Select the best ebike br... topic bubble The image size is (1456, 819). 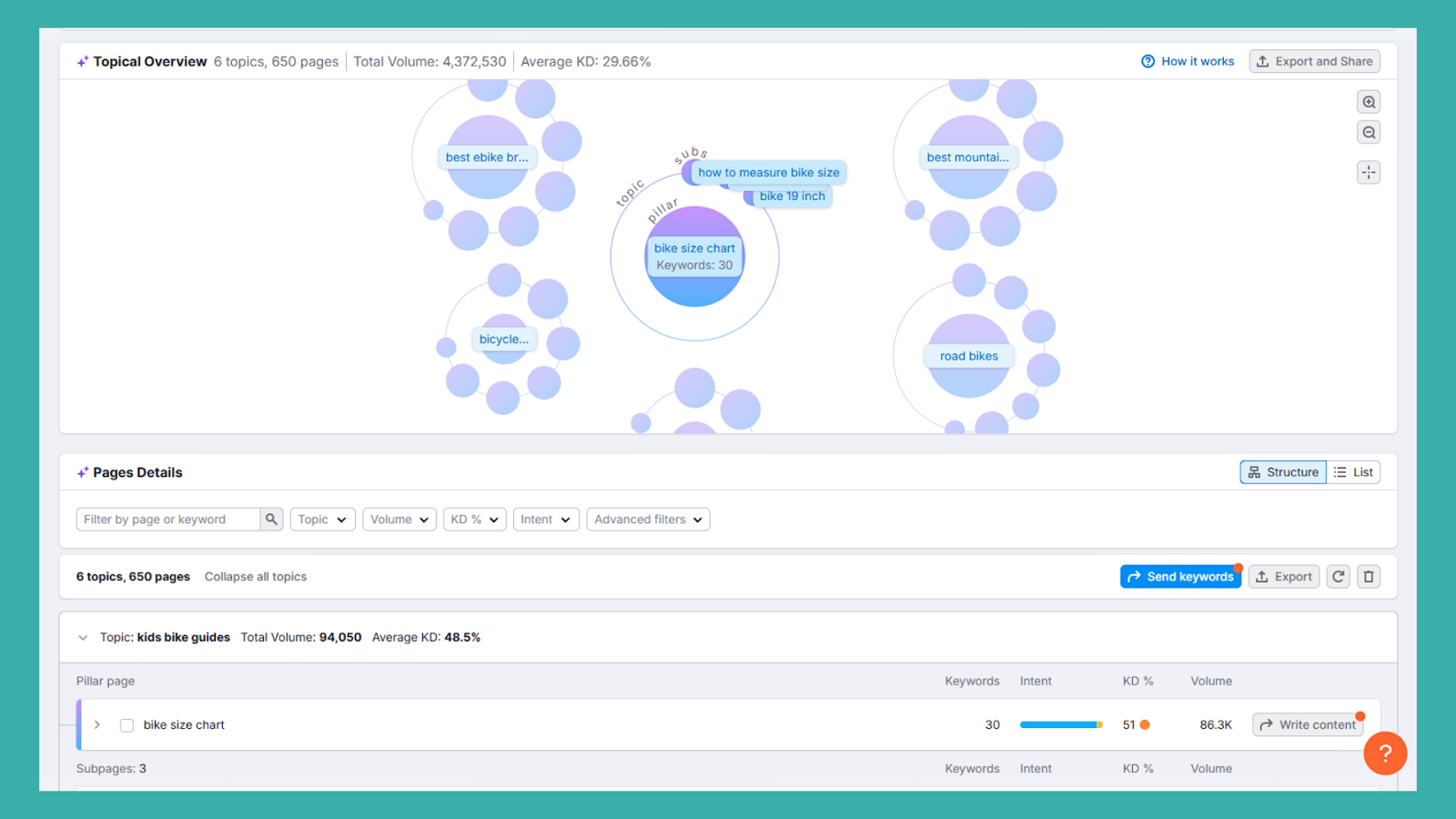tap(487, 157)
